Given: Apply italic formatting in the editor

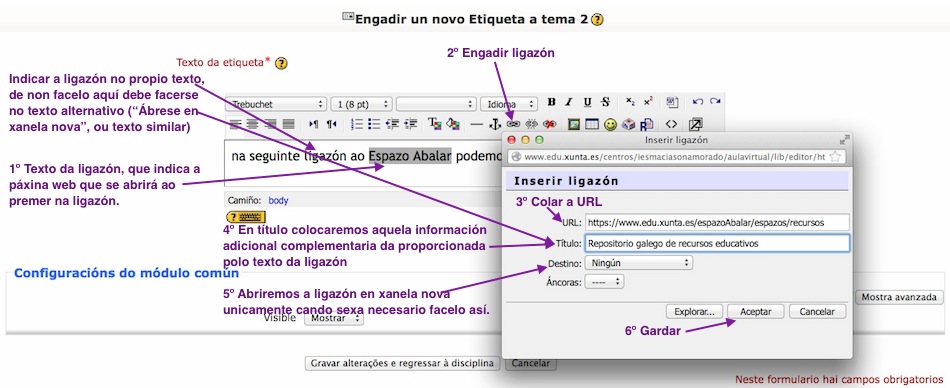Looking at the screenshot, I should click(569, 102).
